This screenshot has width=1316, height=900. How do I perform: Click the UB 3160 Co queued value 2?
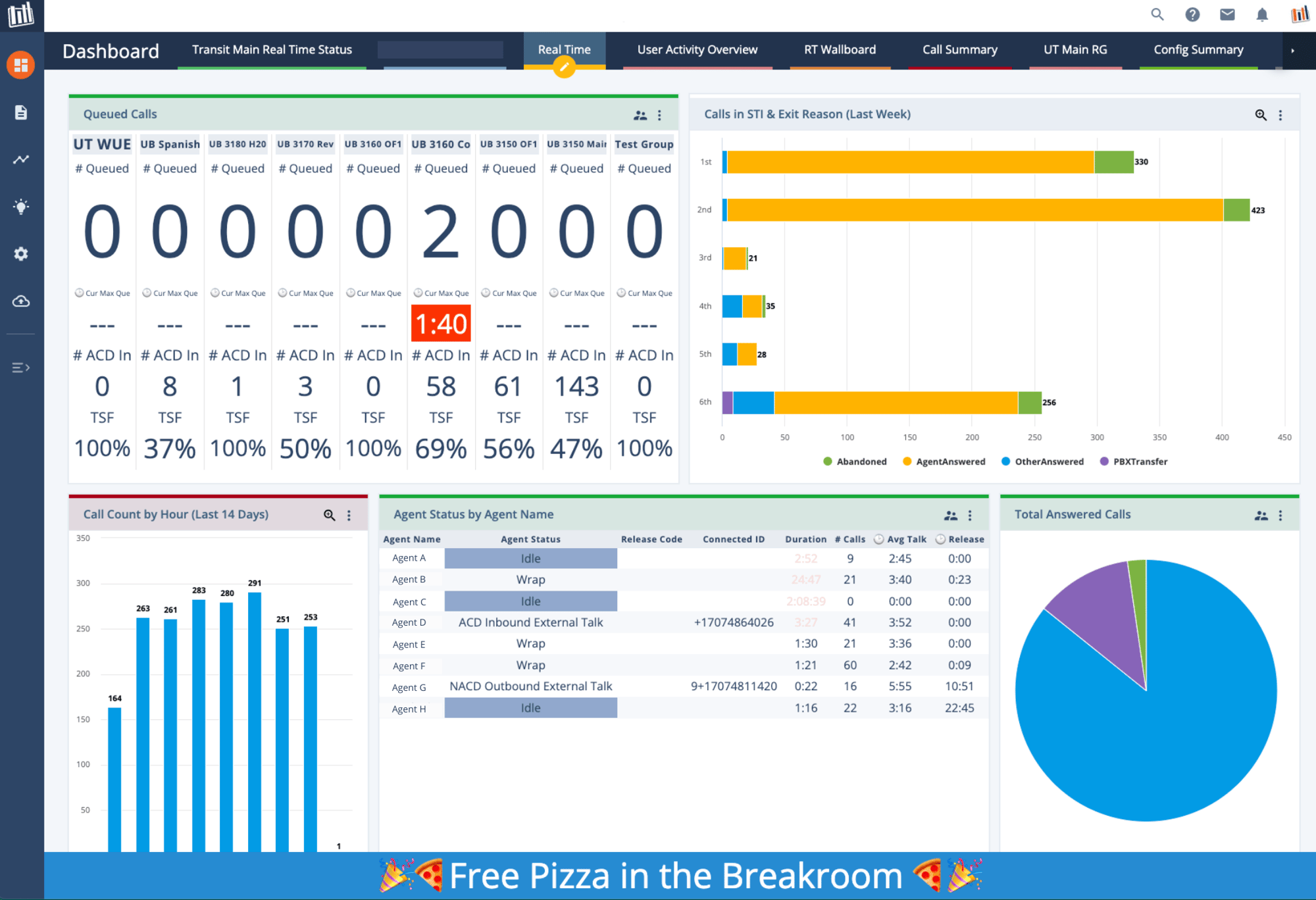[441, 232]
